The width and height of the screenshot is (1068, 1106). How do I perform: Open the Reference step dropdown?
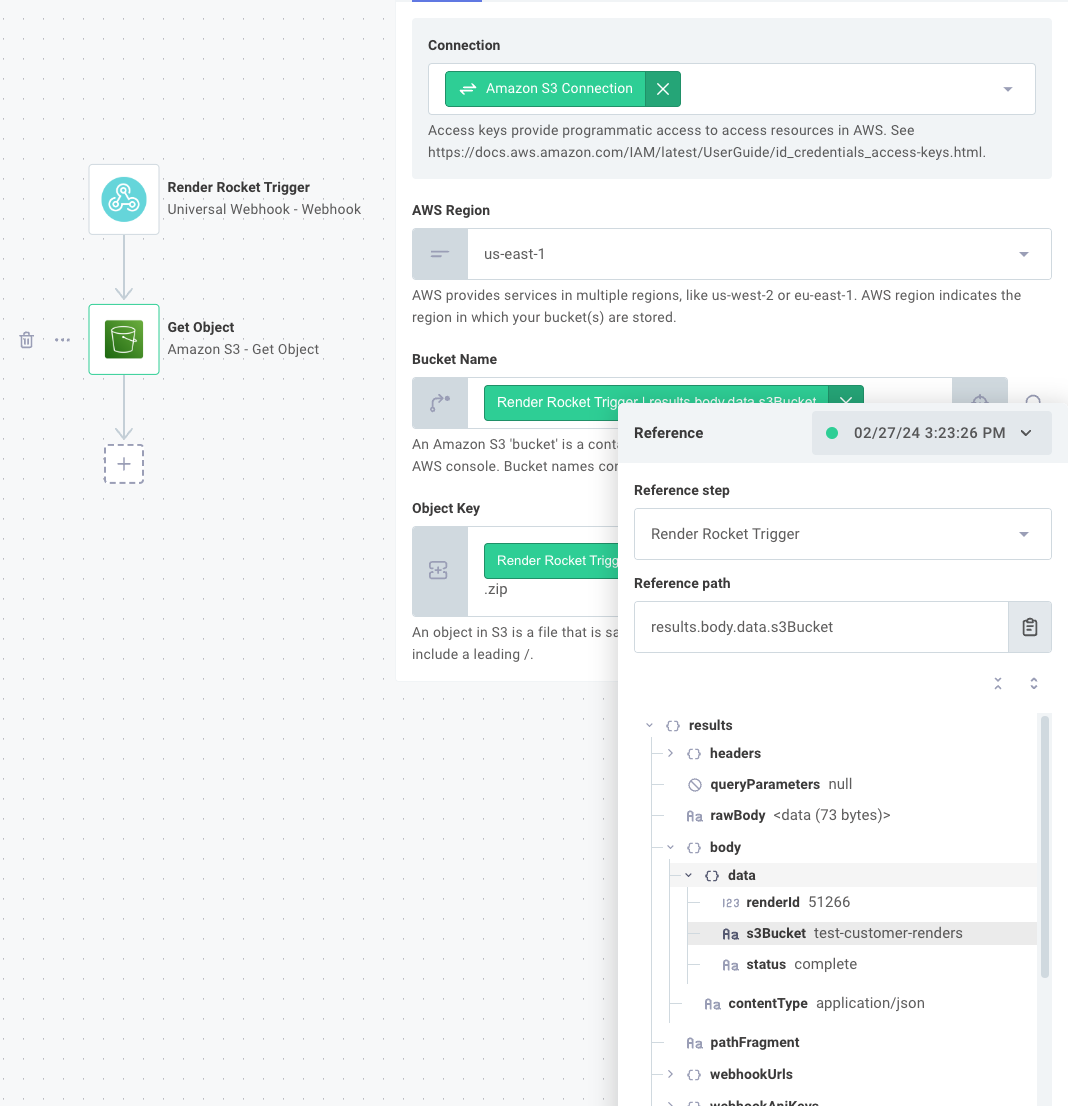tap(1023, 534)
